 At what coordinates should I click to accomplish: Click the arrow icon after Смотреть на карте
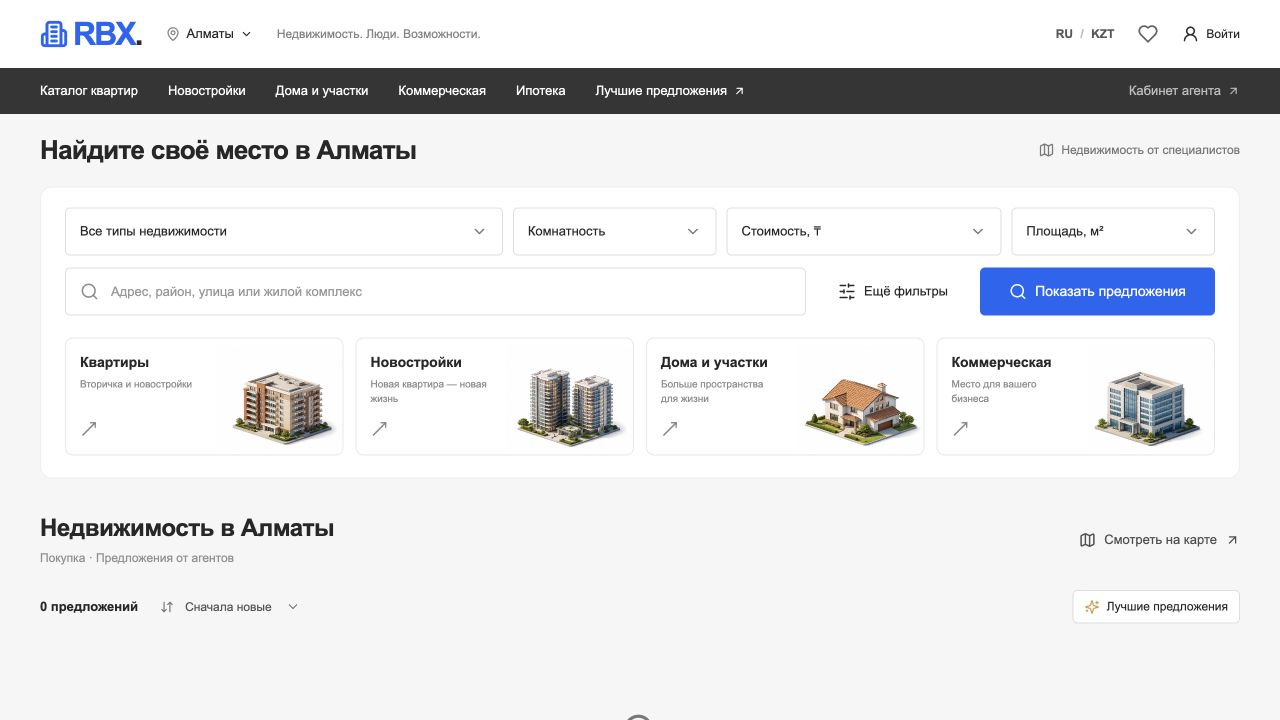click(1232, 540)
